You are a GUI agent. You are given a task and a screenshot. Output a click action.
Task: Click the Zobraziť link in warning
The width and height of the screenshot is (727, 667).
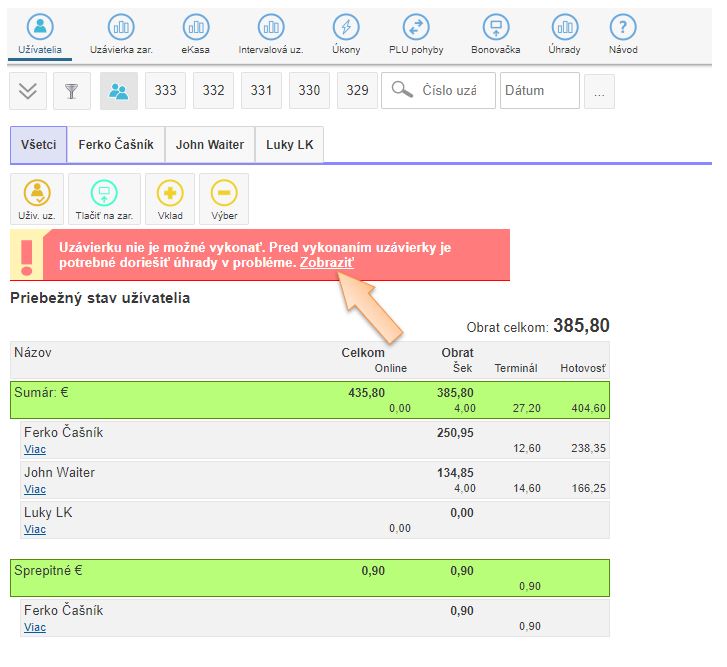pos(326,262)
